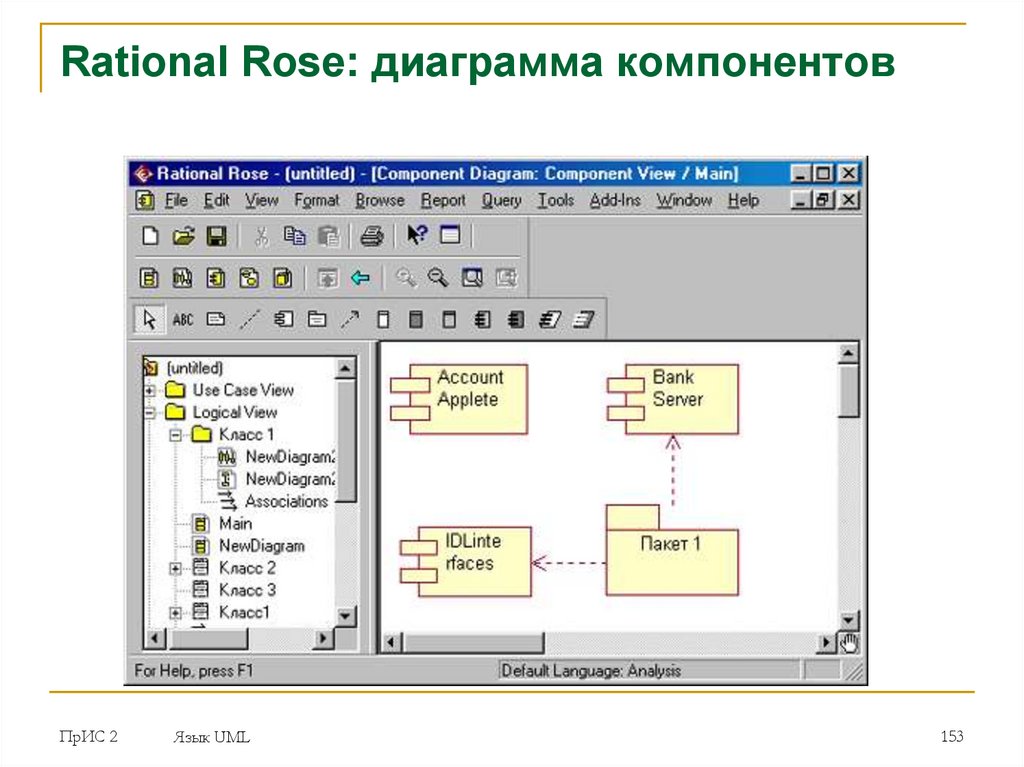Click the Cut scissors icon
The width and height of the screenshot is (1024, 767).
pyautogui.click(x=261, y=236)
